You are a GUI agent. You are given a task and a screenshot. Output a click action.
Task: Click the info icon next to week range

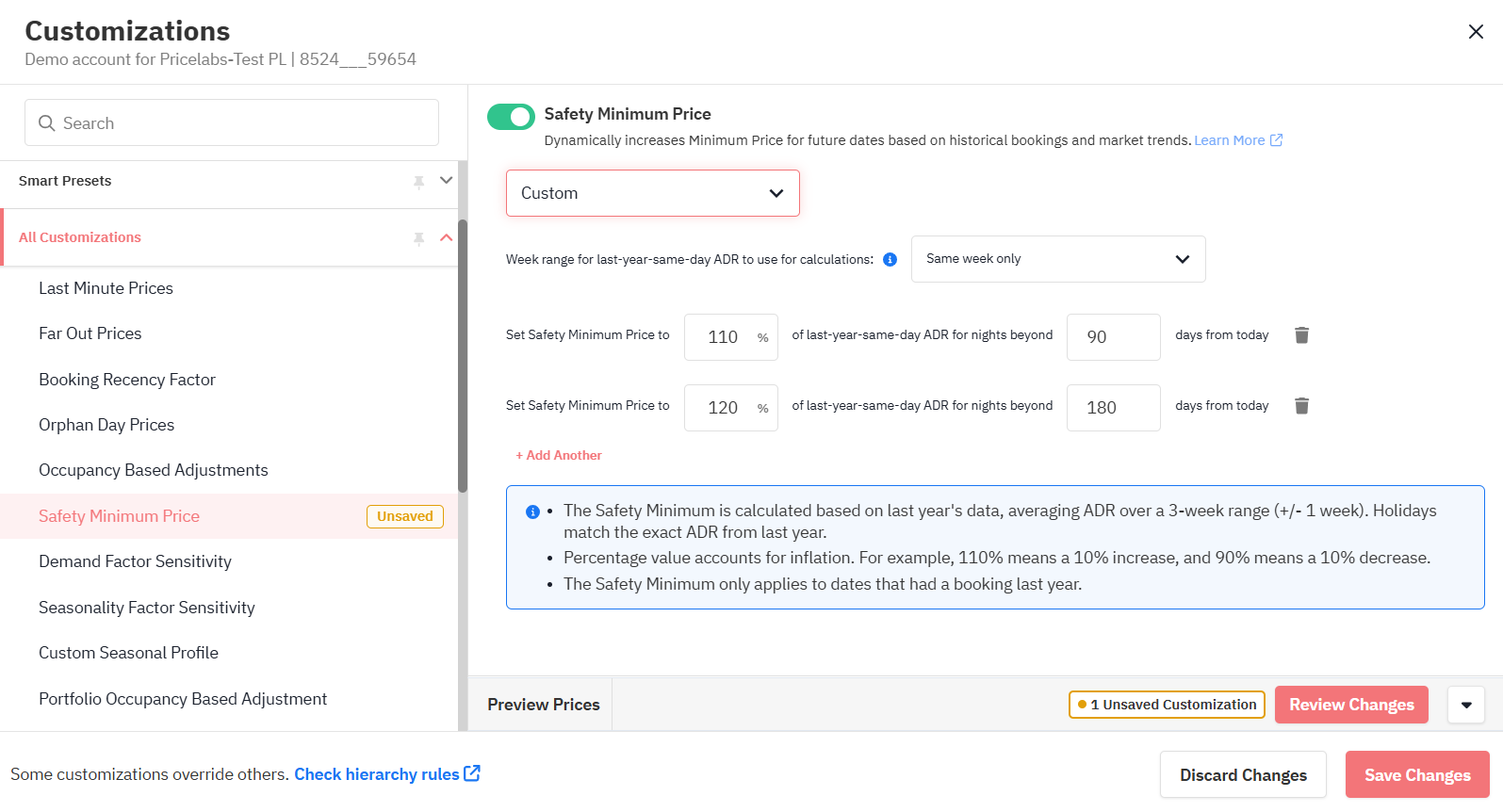click(890, 260)
